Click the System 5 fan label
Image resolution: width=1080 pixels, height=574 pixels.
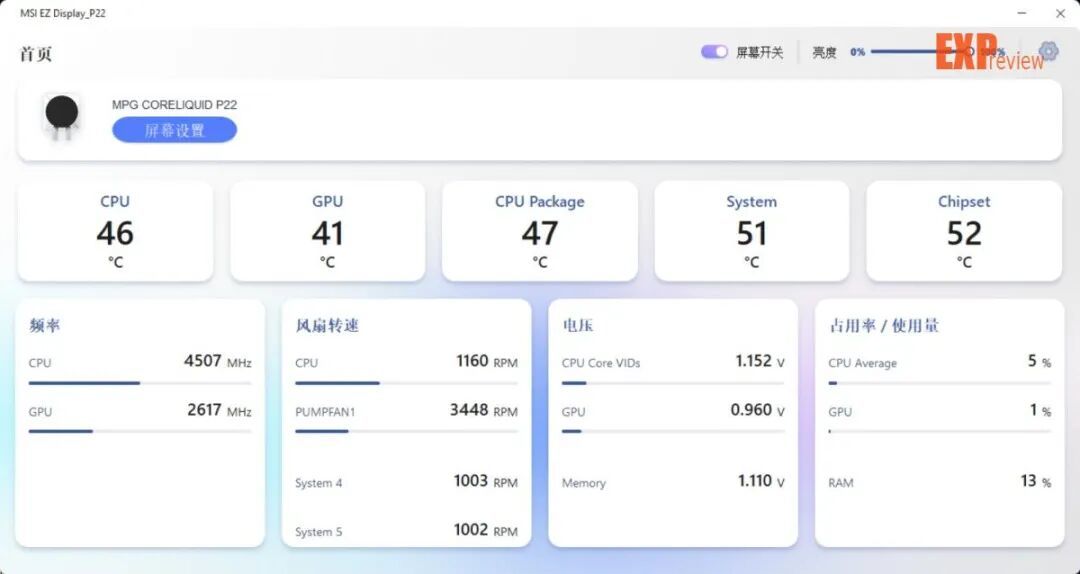pos(318,532)
